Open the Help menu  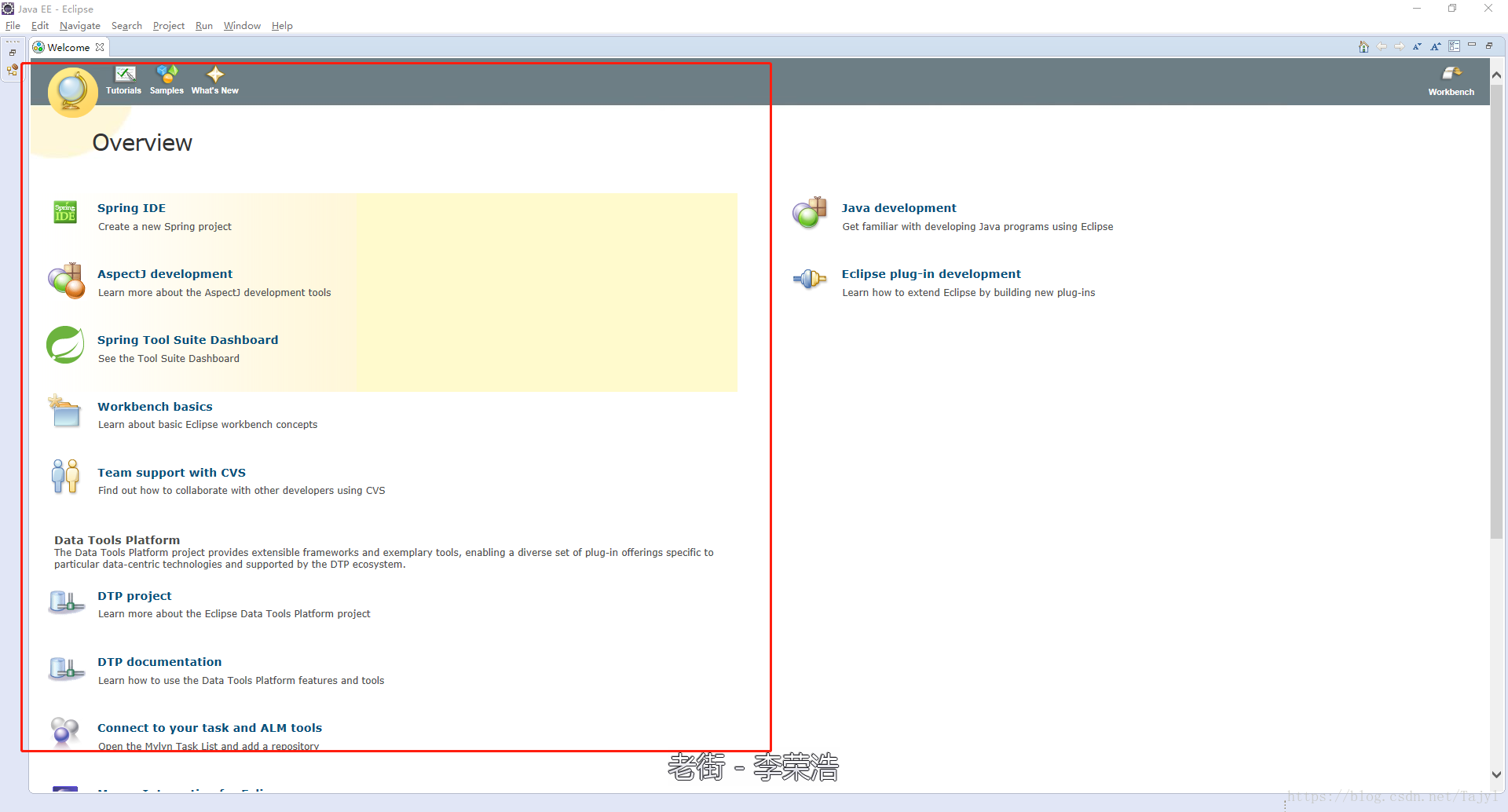[x=282, y=26]
